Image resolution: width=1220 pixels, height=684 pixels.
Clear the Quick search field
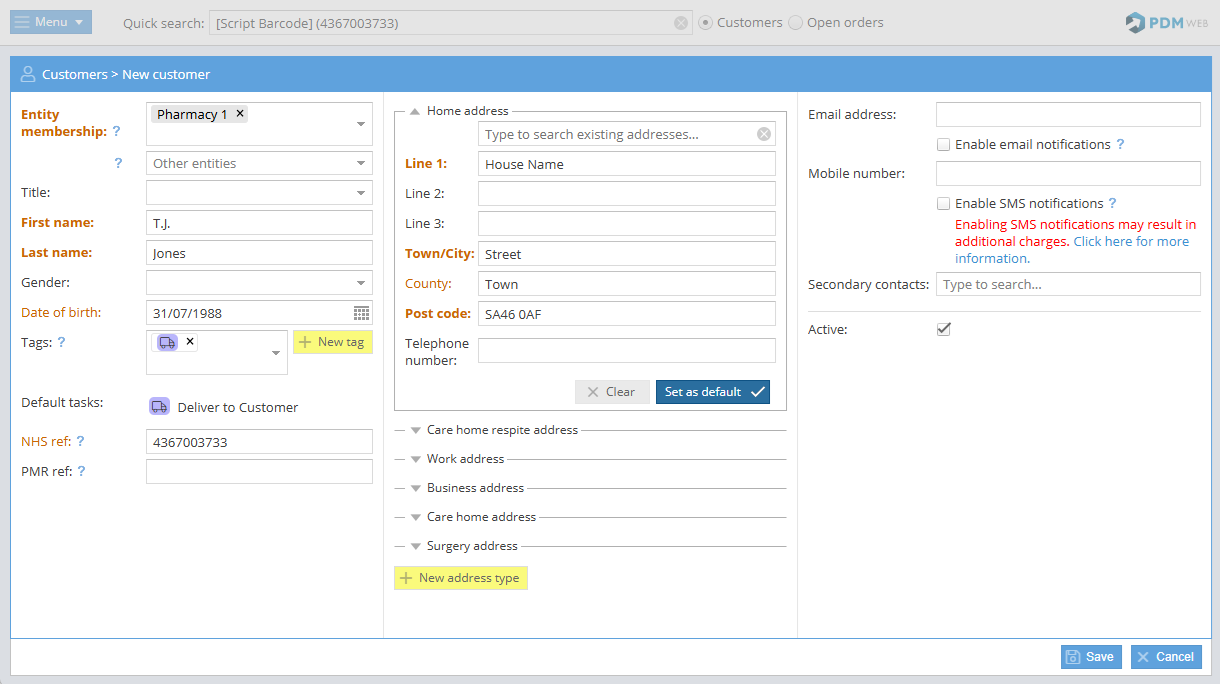(x=681, y=23)
